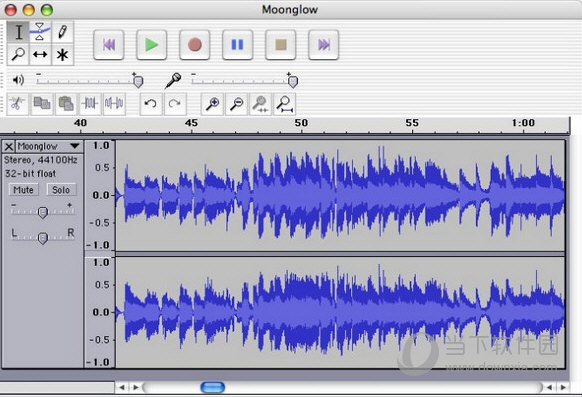This screenshot has height=397, width=582.
Task: Solo the Moonglow track
Action: click(x=61, y=190)
